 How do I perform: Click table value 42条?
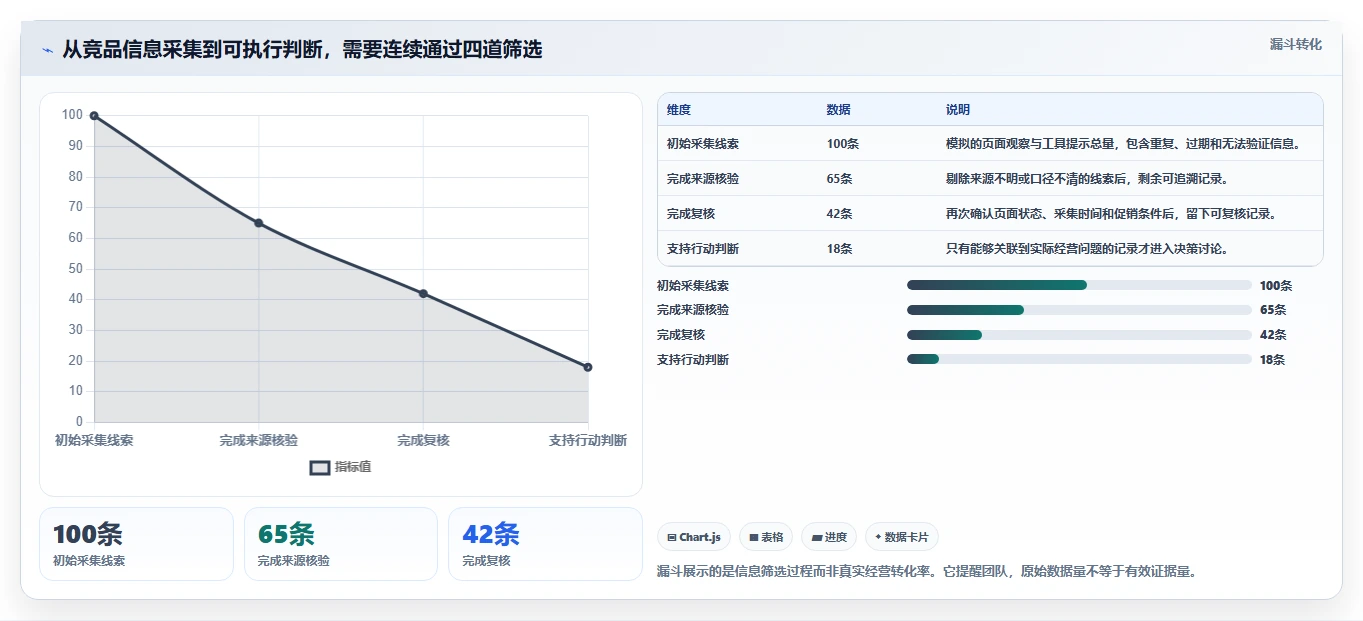click(x=840, y=214)
